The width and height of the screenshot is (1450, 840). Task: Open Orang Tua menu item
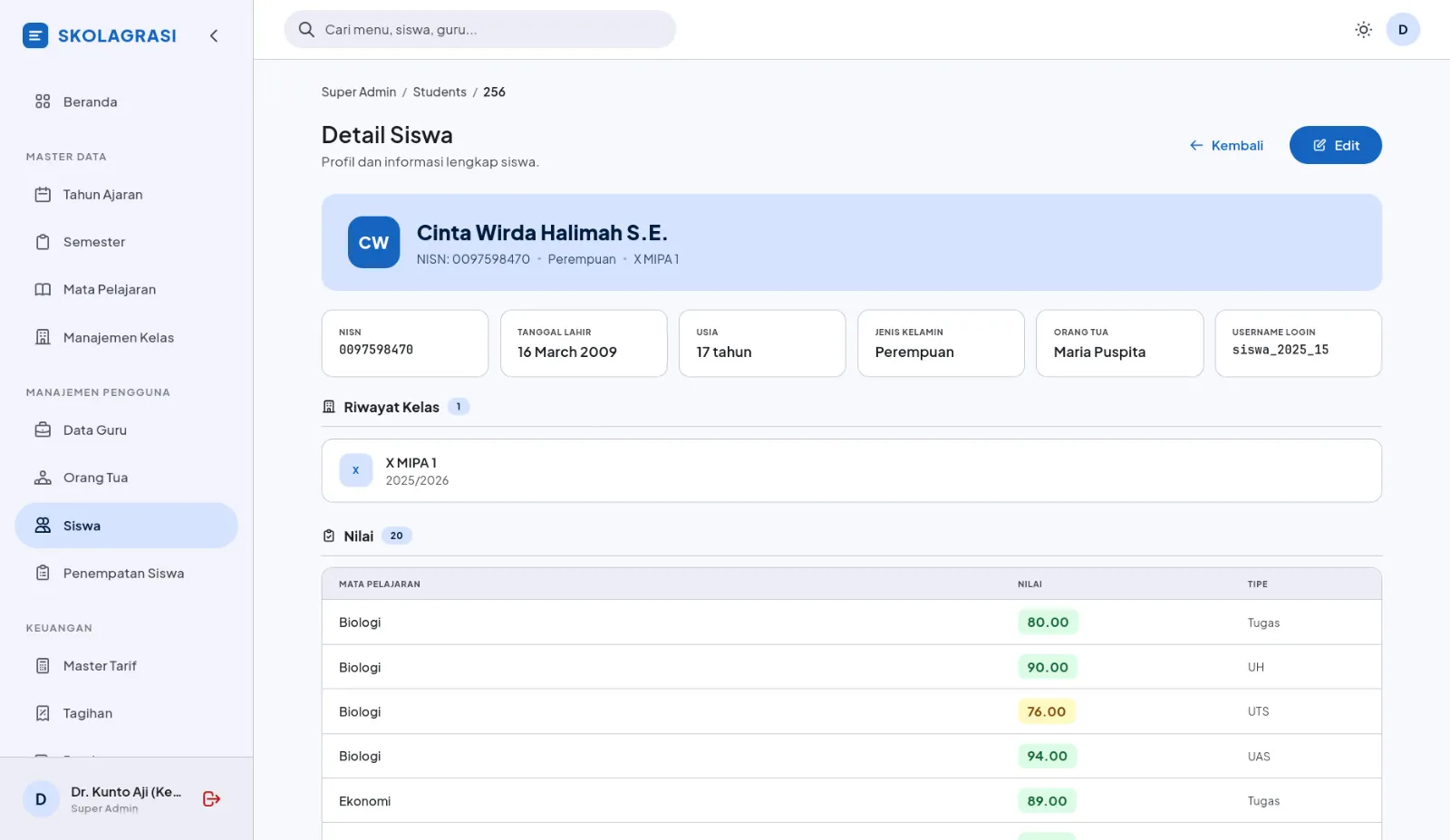pos(126,478)
